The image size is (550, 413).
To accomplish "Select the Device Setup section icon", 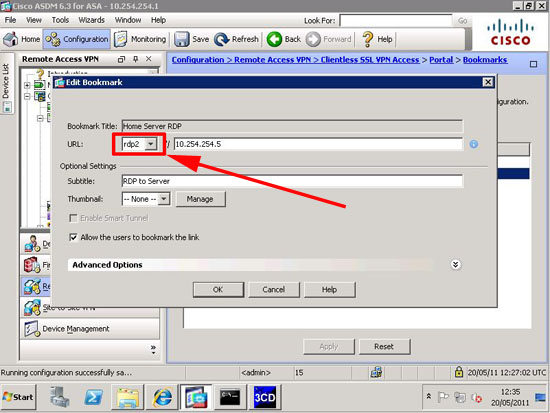I will [32, 244].
